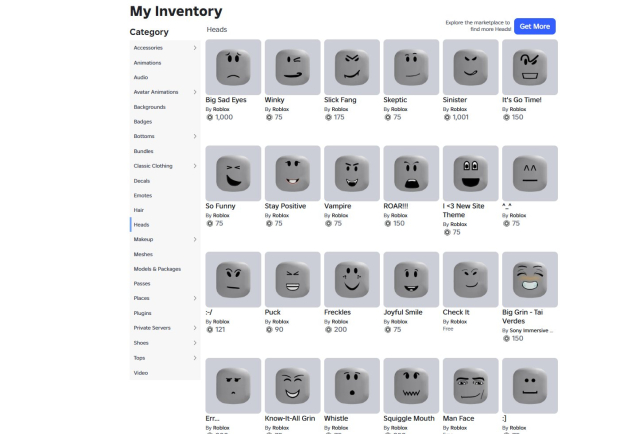Select the Decals category
This screenshot has width=635, height=434.
pyautogui.click(x=142, y=181)
